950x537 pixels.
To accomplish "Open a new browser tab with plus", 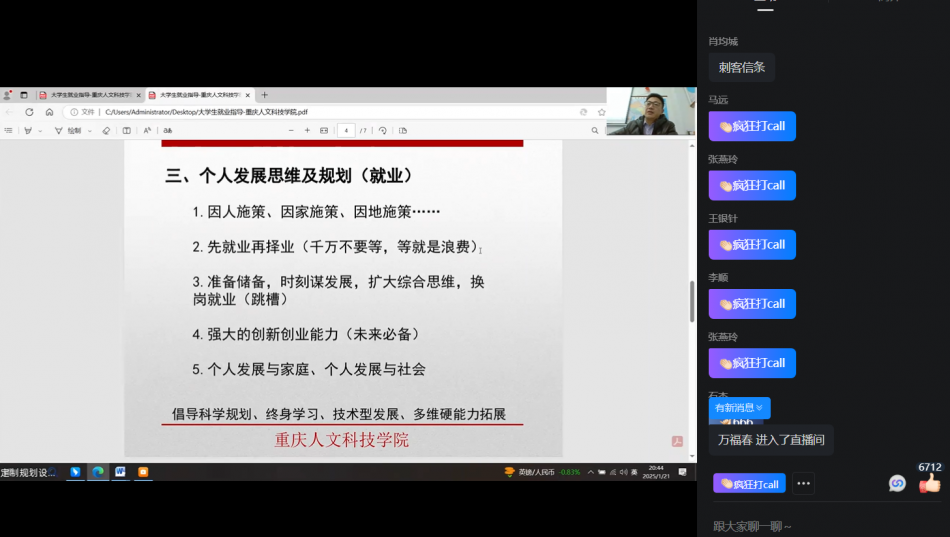I will (265, 95).
